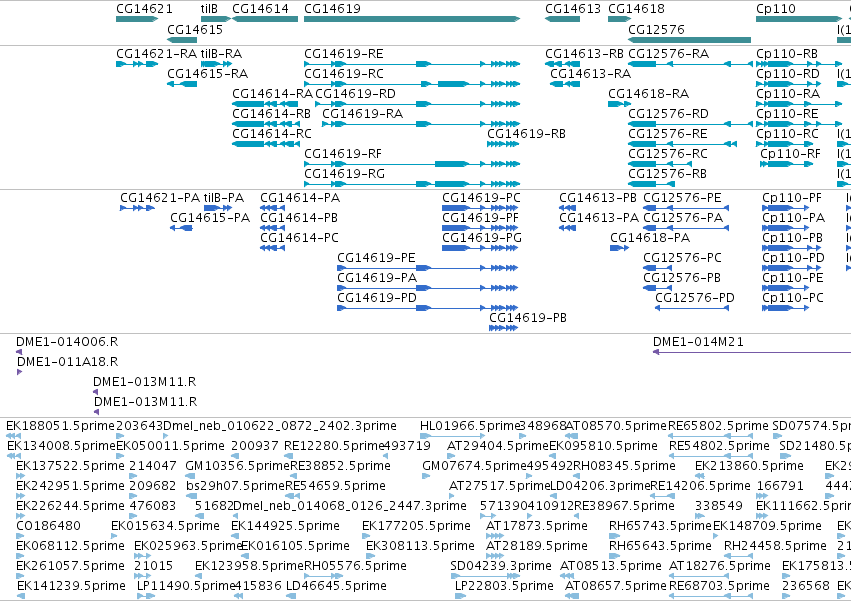Viewport: 851px width, 601px height.
Task: Click transcript CG14619-RG
Action: pyautogui.click(x=344, y=174)
